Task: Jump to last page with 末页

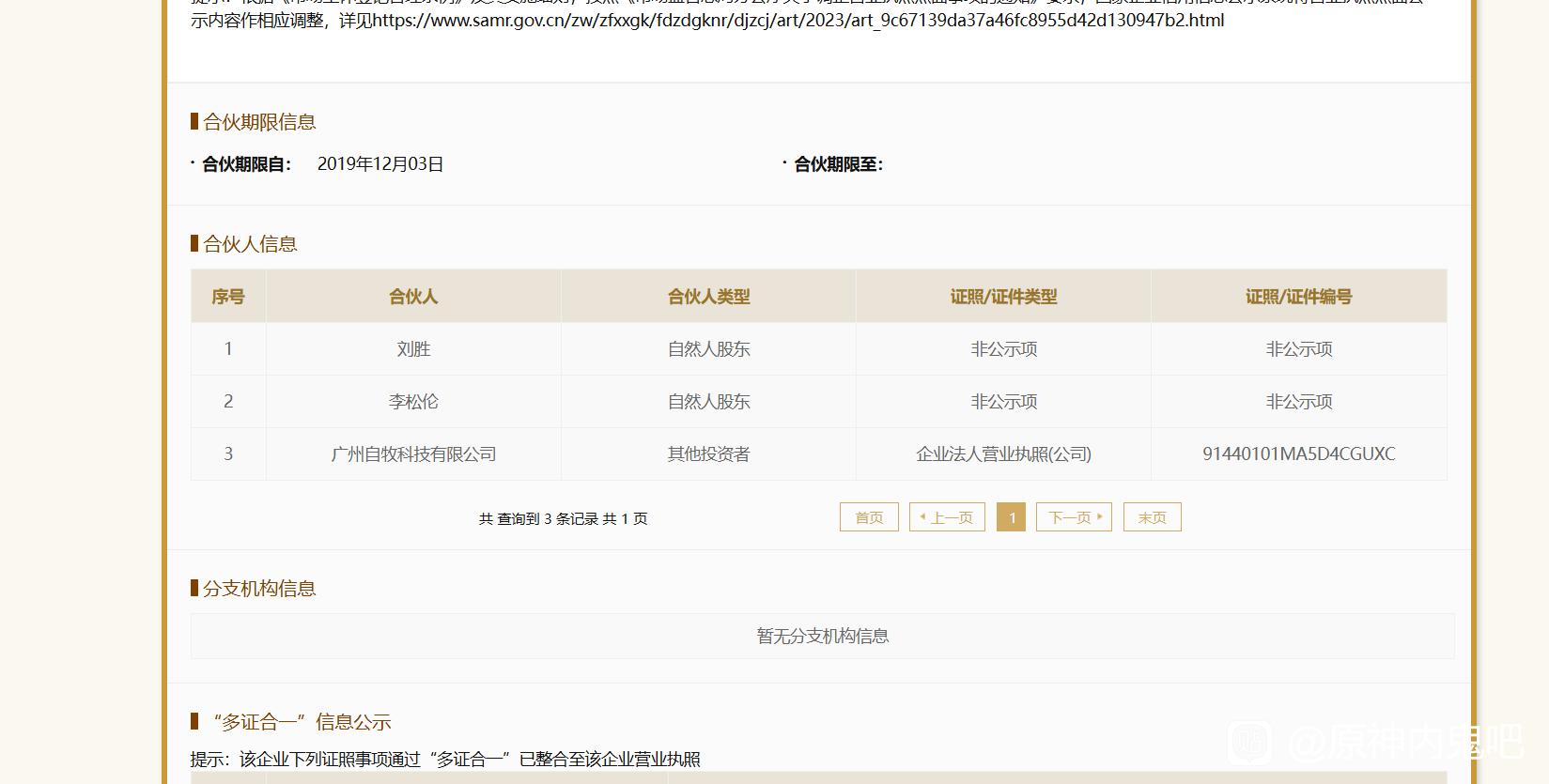Action: [x=1152, y=517]
